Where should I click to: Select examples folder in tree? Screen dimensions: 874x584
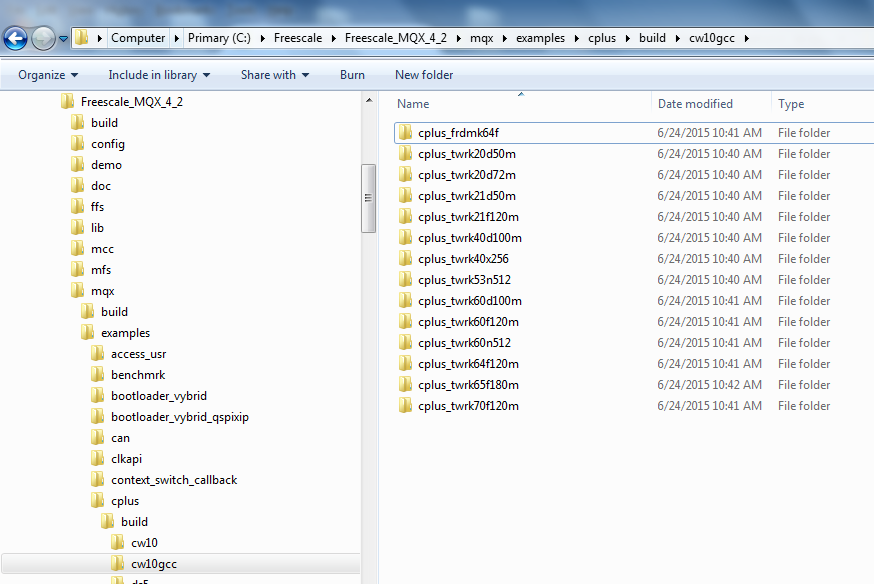125,333
